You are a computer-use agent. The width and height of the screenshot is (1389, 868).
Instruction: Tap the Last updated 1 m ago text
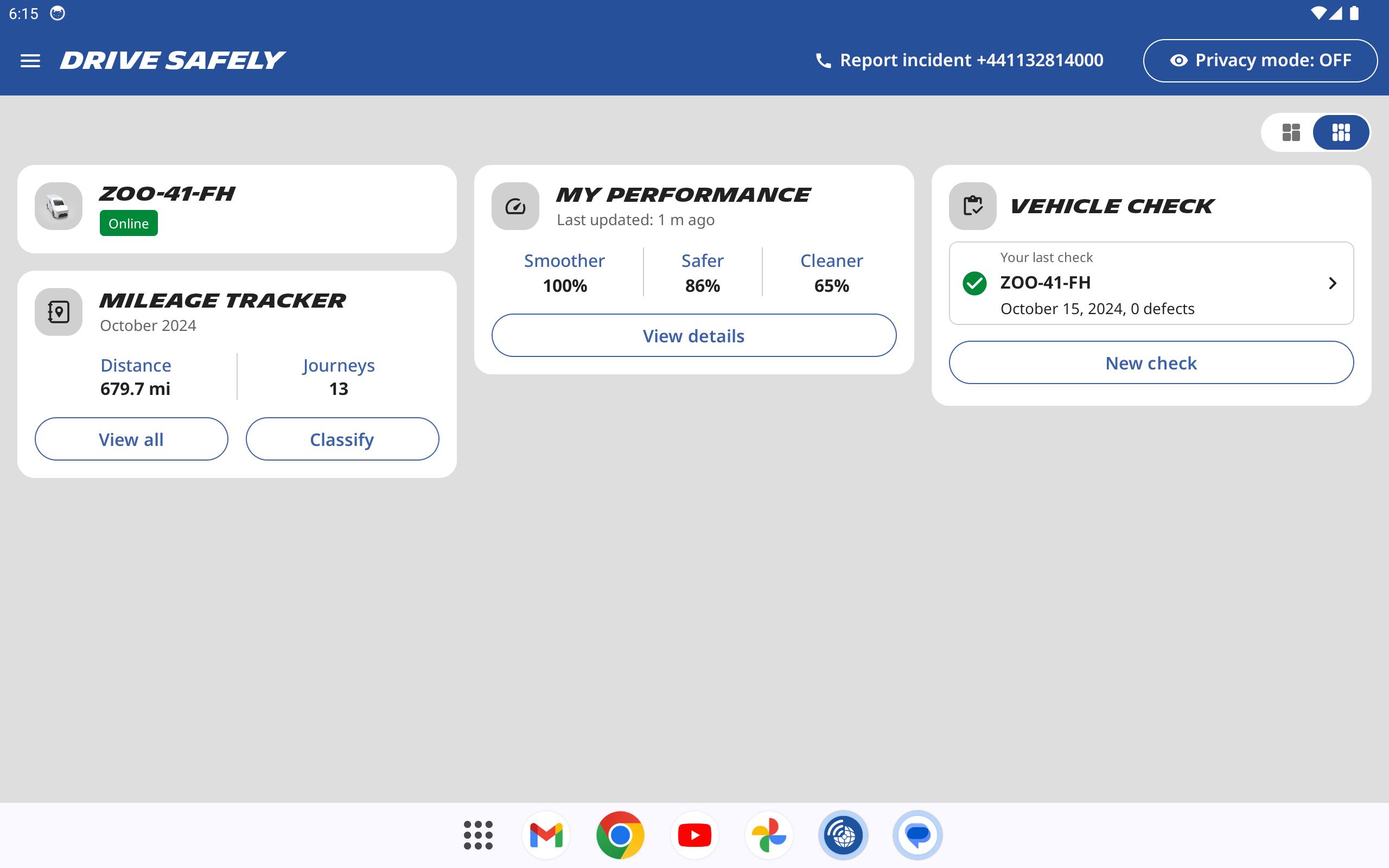pos(635,220)
